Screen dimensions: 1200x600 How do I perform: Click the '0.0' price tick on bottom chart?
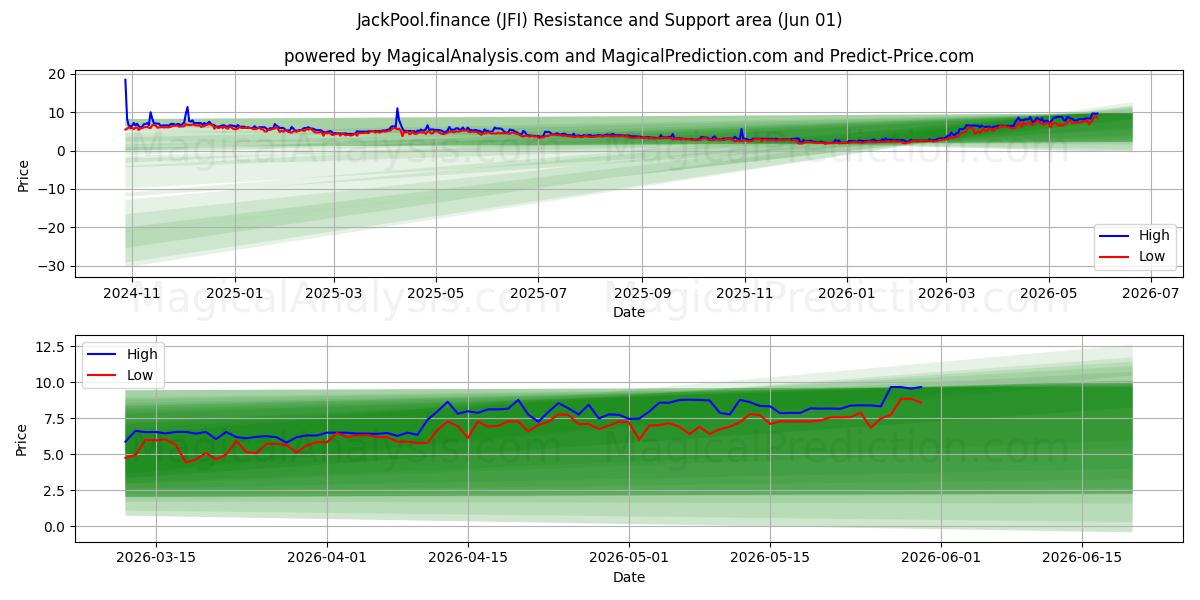[56, 527]
